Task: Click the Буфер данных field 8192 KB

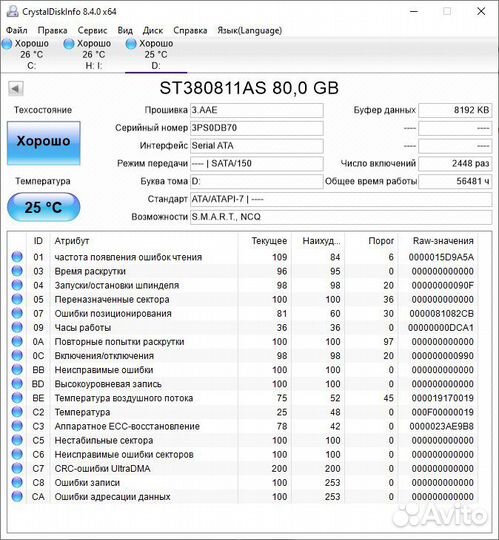Action: pyautogui.click(x=455, y=110)
